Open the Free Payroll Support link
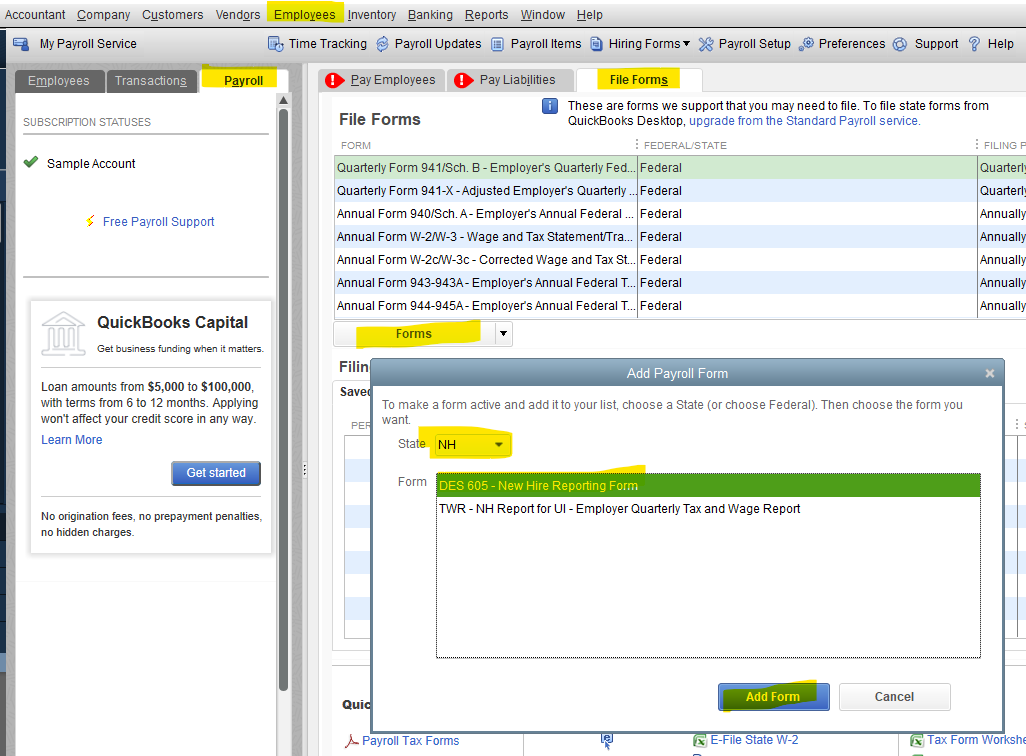The width and height of the screenshot is (1026, 756). pos(158,222)
